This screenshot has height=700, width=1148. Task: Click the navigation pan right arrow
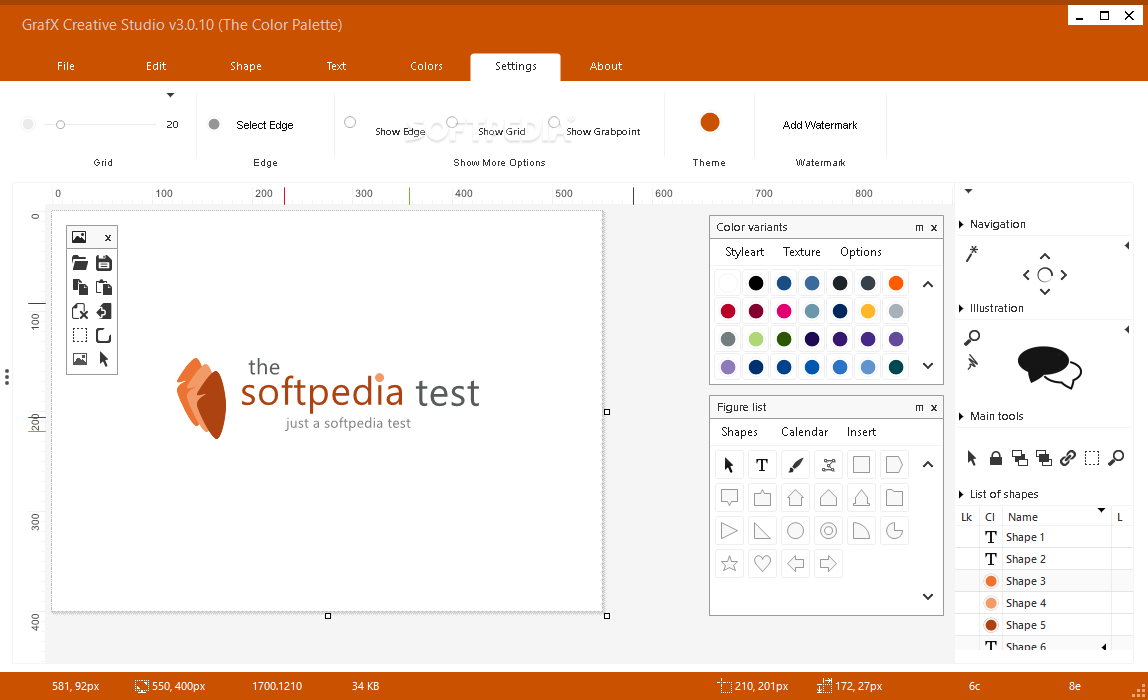(x=1064, y=275)
